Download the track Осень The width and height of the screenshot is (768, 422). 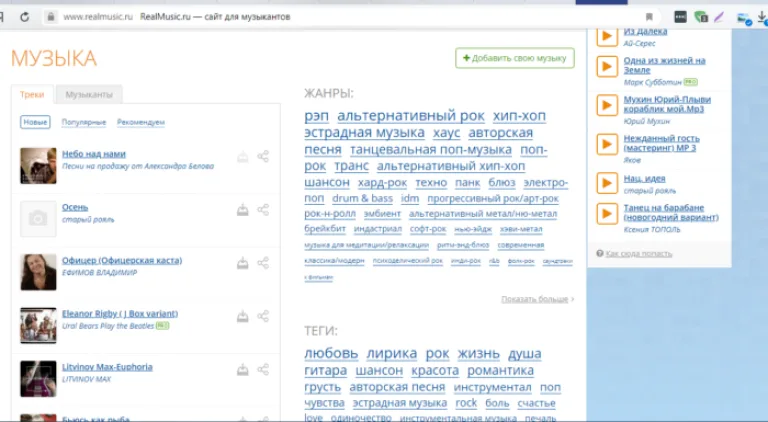tap(242, 210)
